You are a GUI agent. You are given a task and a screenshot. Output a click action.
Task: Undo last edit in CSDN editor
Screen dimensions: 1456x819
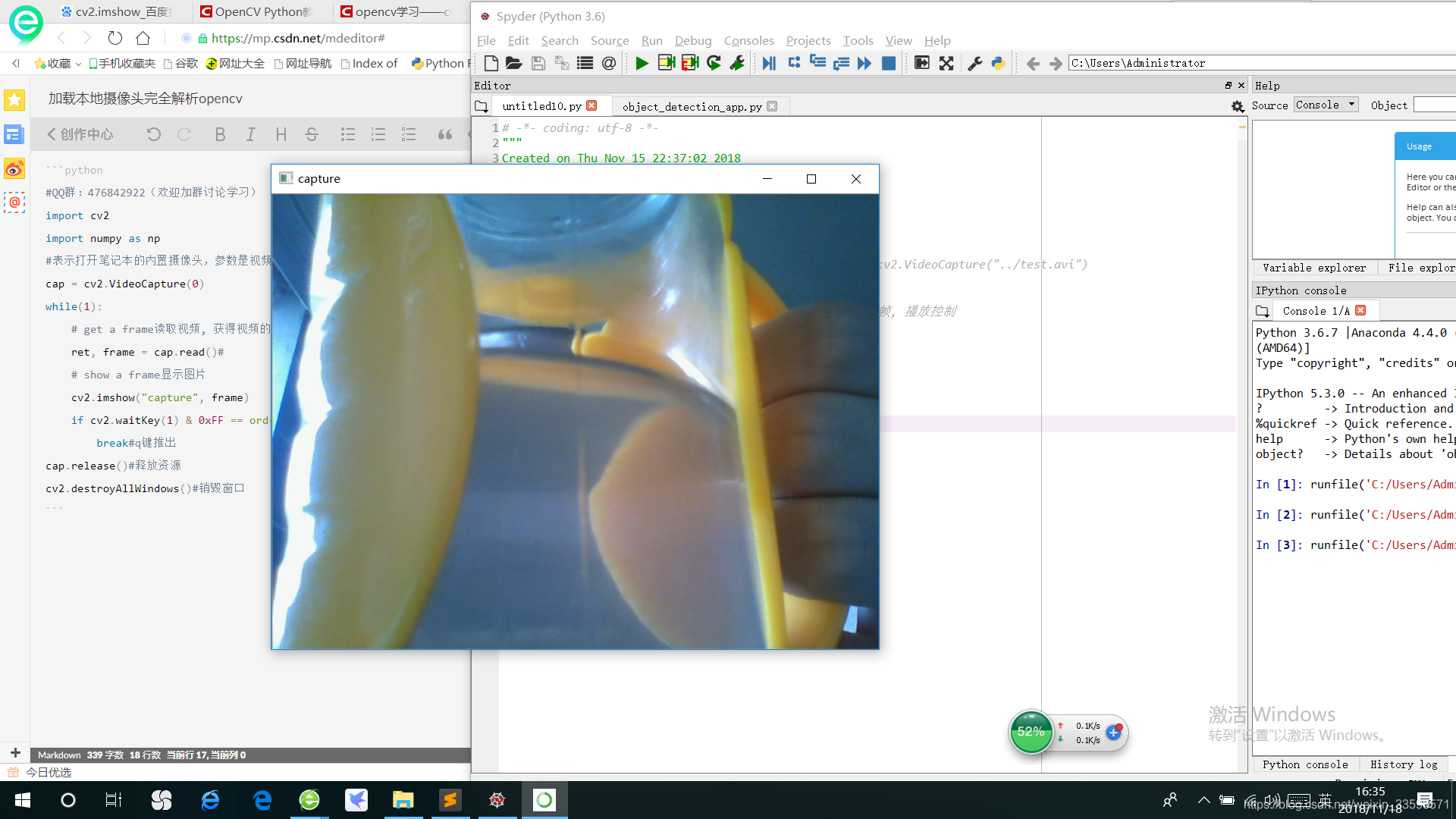[x=154, y=134]
